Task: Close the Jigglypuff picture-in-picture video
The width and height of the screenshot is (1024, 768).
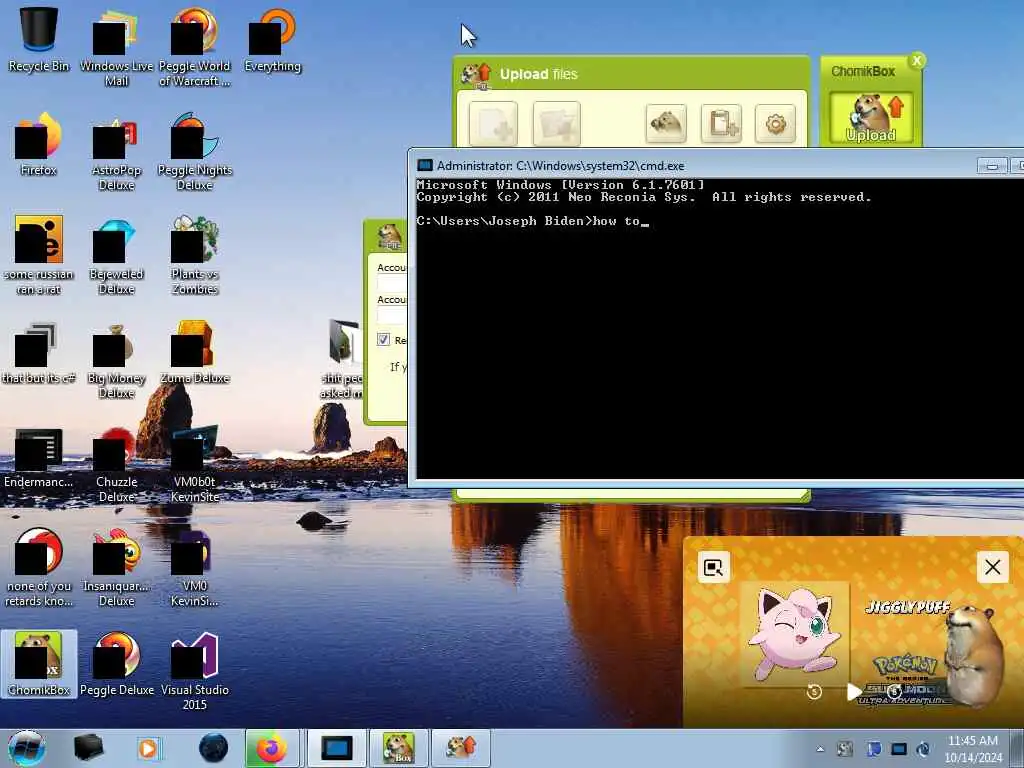Action: (x=993, y=567)
